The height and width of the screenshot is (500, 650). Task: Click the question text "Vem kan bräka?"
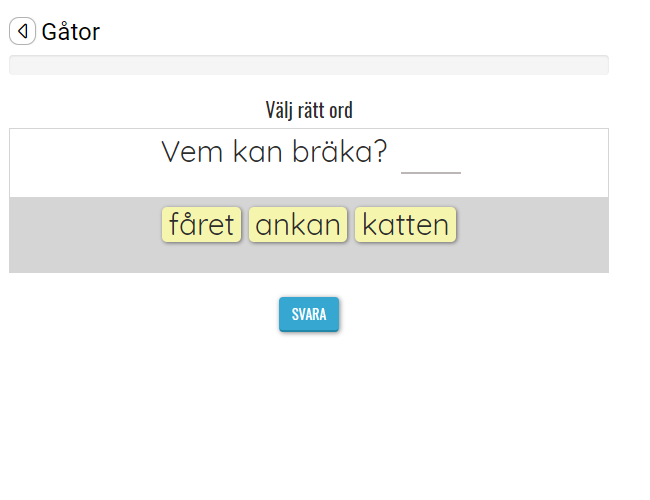(x=274, y=153)
